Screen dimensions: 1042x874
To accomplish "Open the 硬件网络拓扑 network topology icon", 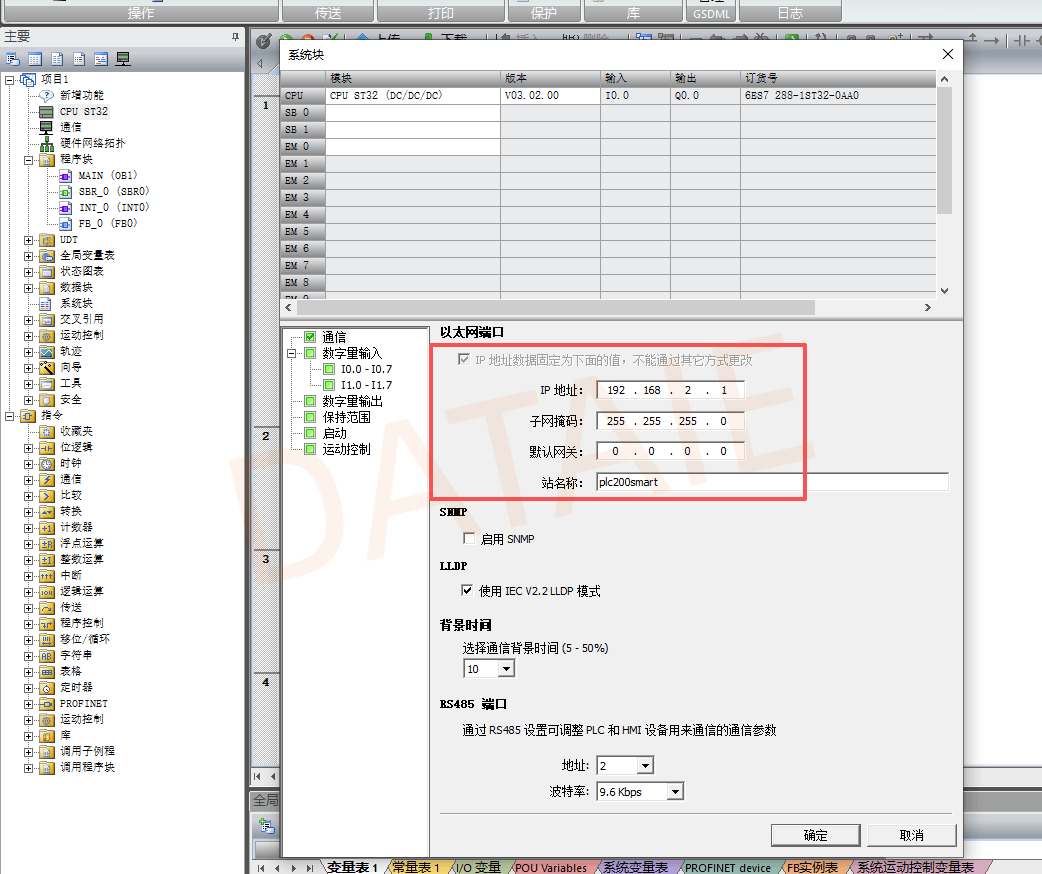I will [47, 144].
